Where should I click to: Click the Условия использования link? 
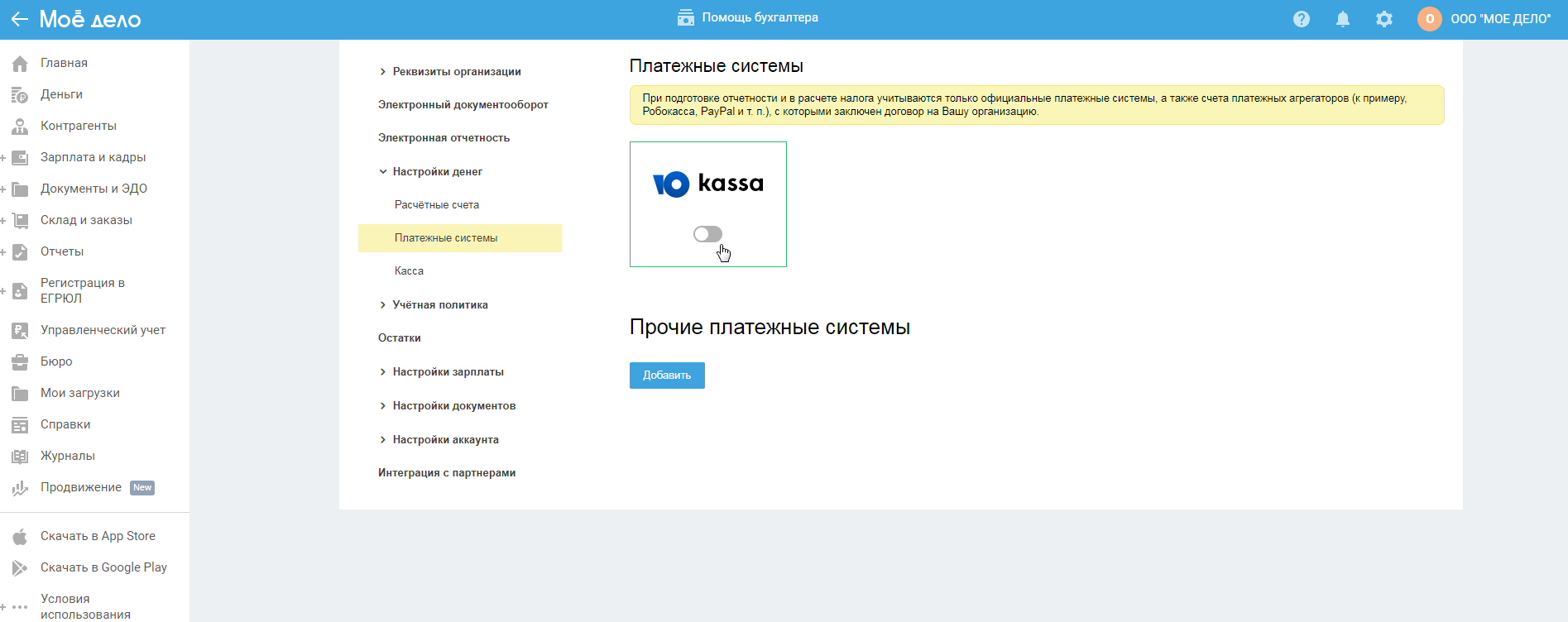pos(85,606)
